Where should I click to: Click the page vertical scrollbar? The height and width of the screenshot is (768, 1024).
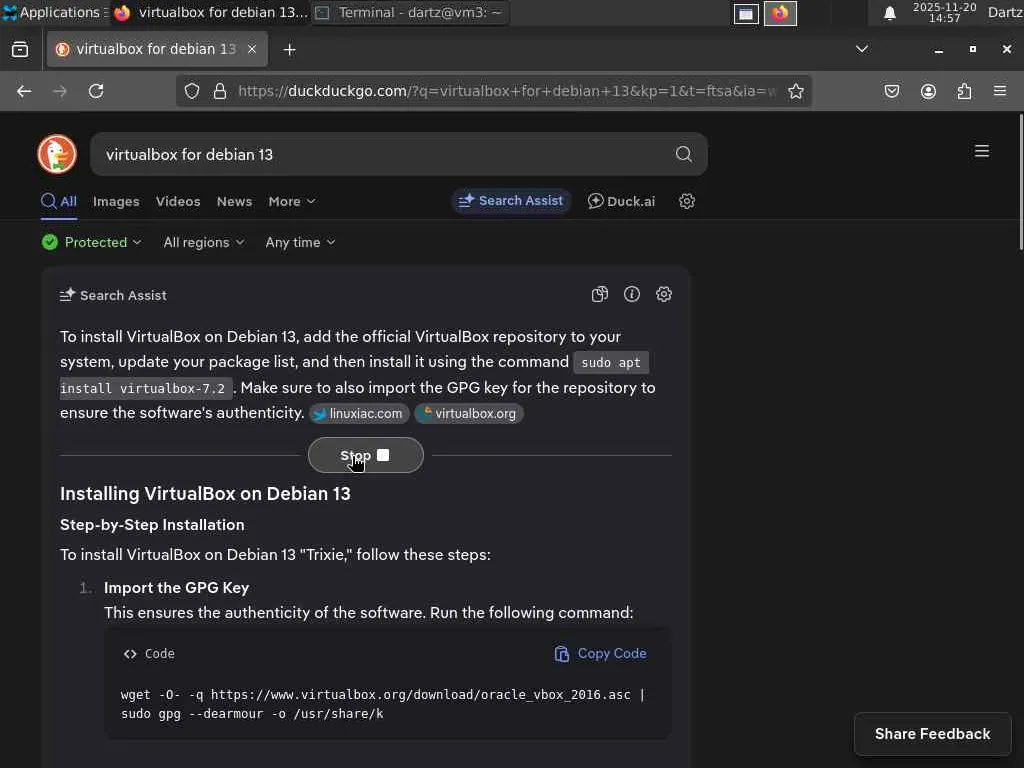click(1021, 182)
